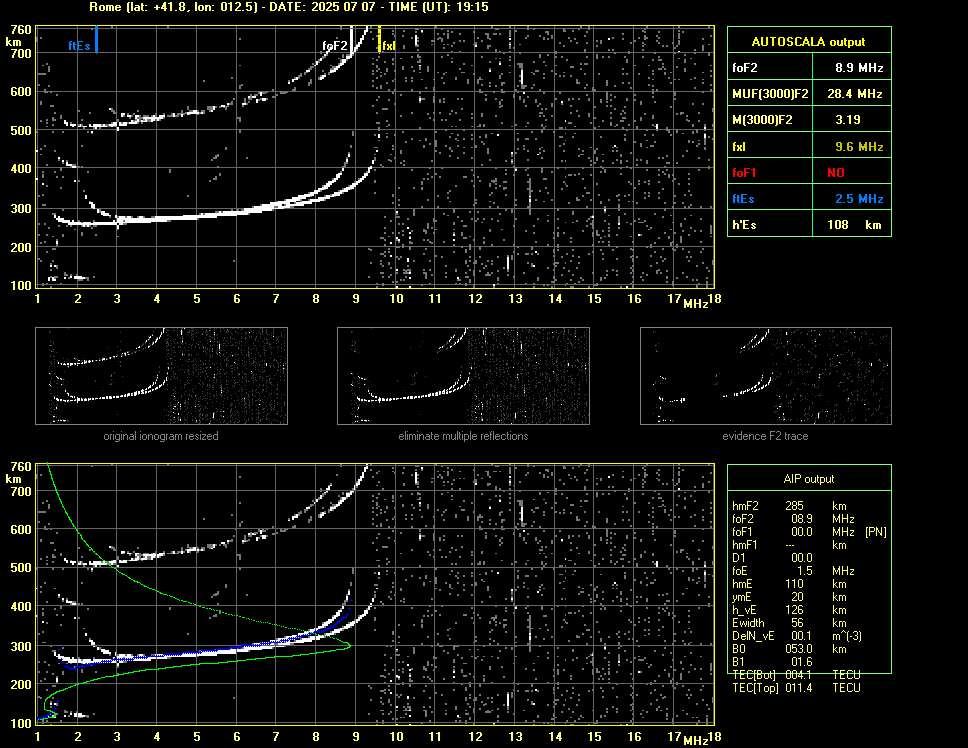
Task: Click the '9' frequency tick under top ionogram
Action: pos(356,299)
